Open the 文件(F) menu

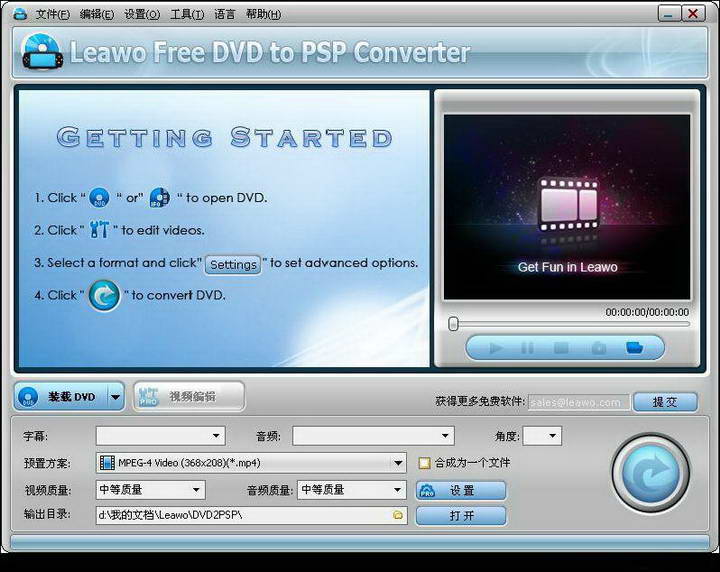(52, 14)
